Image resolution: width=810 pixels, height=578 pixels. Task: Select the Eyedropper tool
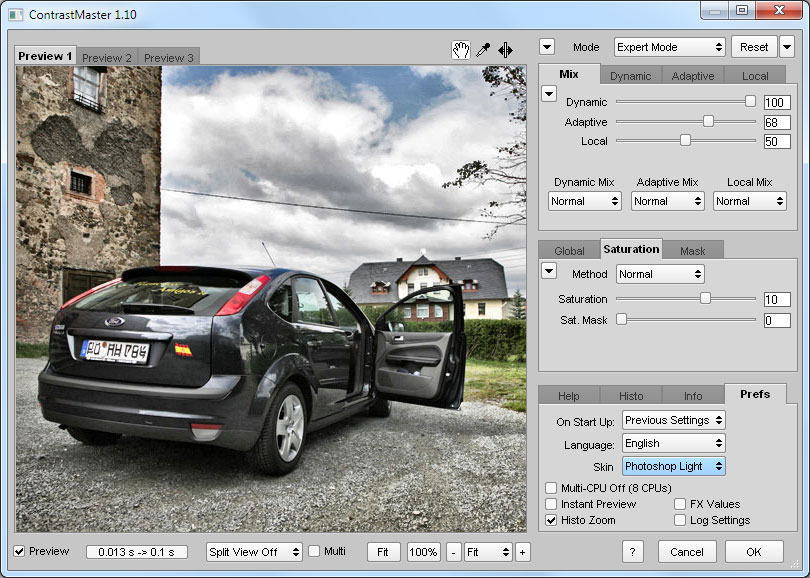(x=484, y=50)
